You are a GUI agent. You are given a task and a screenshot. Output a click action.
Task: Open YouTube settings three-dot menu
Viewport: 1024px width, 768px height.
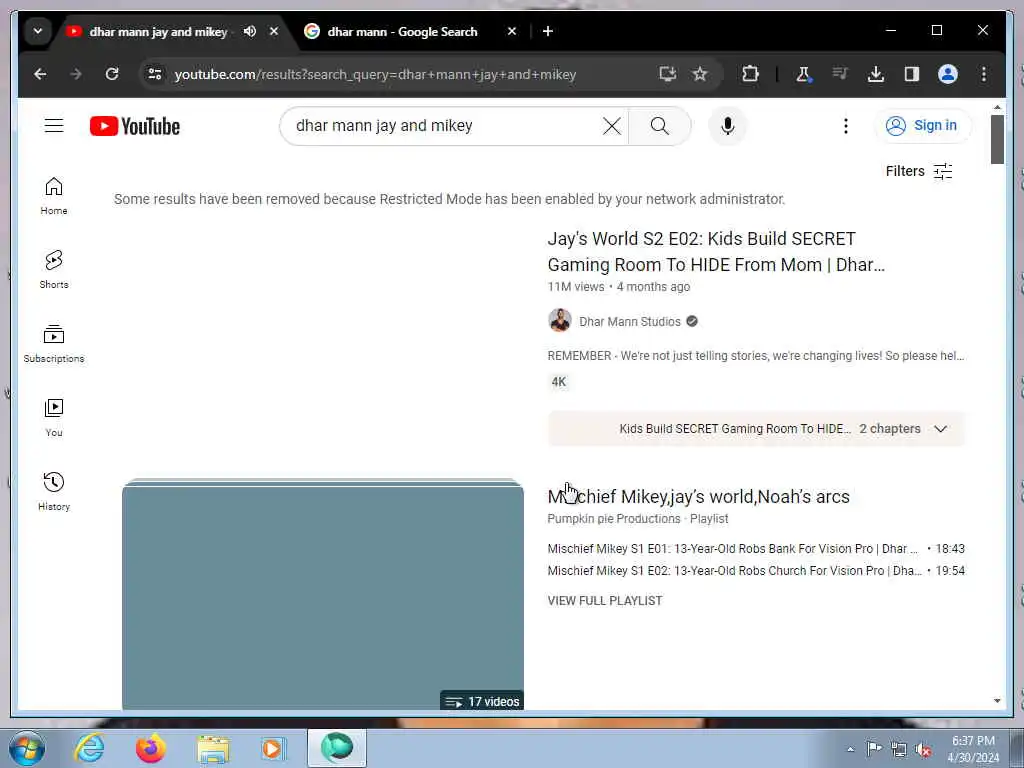(x=846, y=125)
